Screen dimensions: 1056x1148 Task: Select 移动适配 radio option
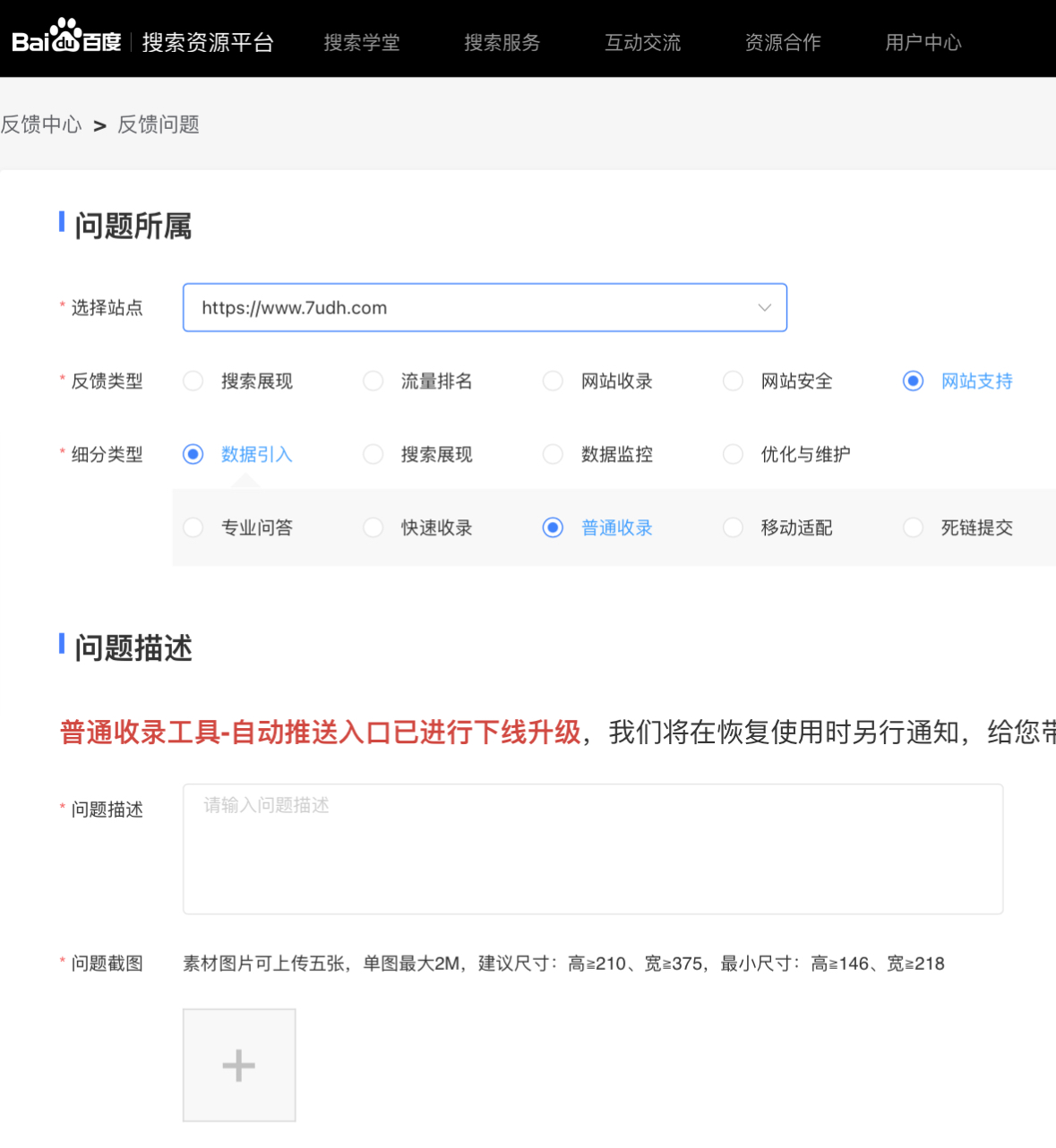click(734, 528)
